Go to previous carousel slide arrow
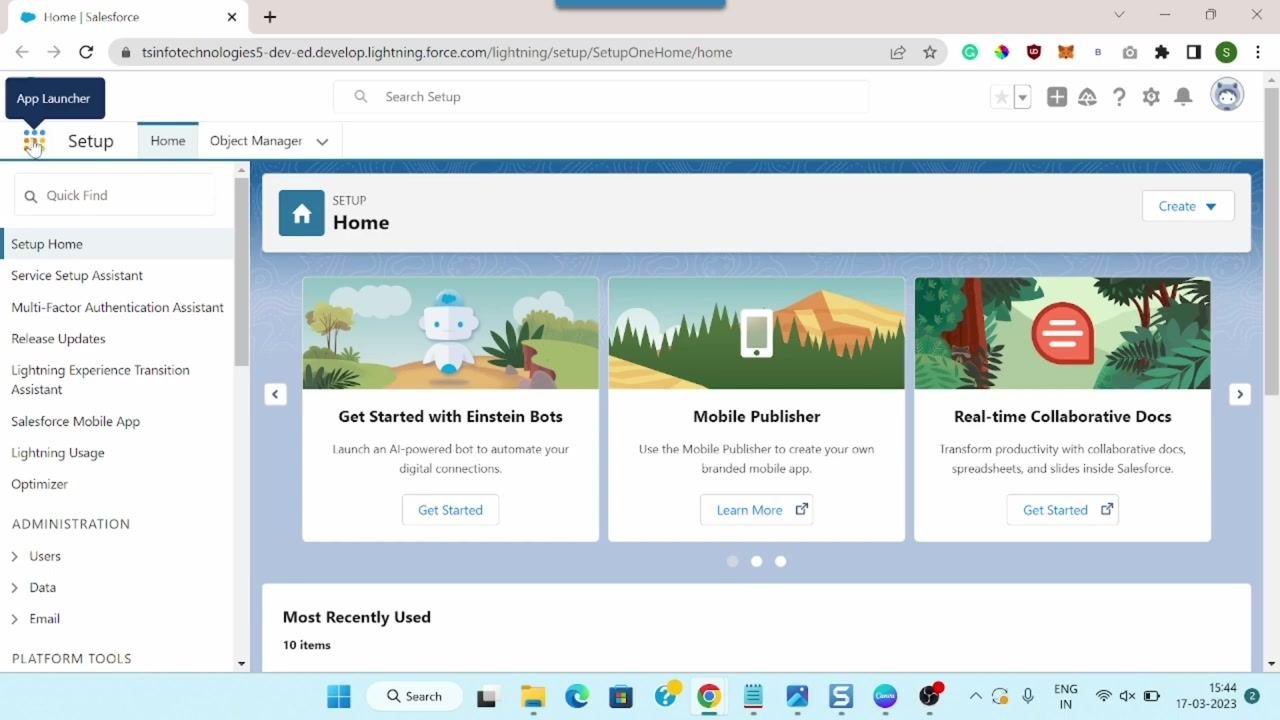 [275, 394]
